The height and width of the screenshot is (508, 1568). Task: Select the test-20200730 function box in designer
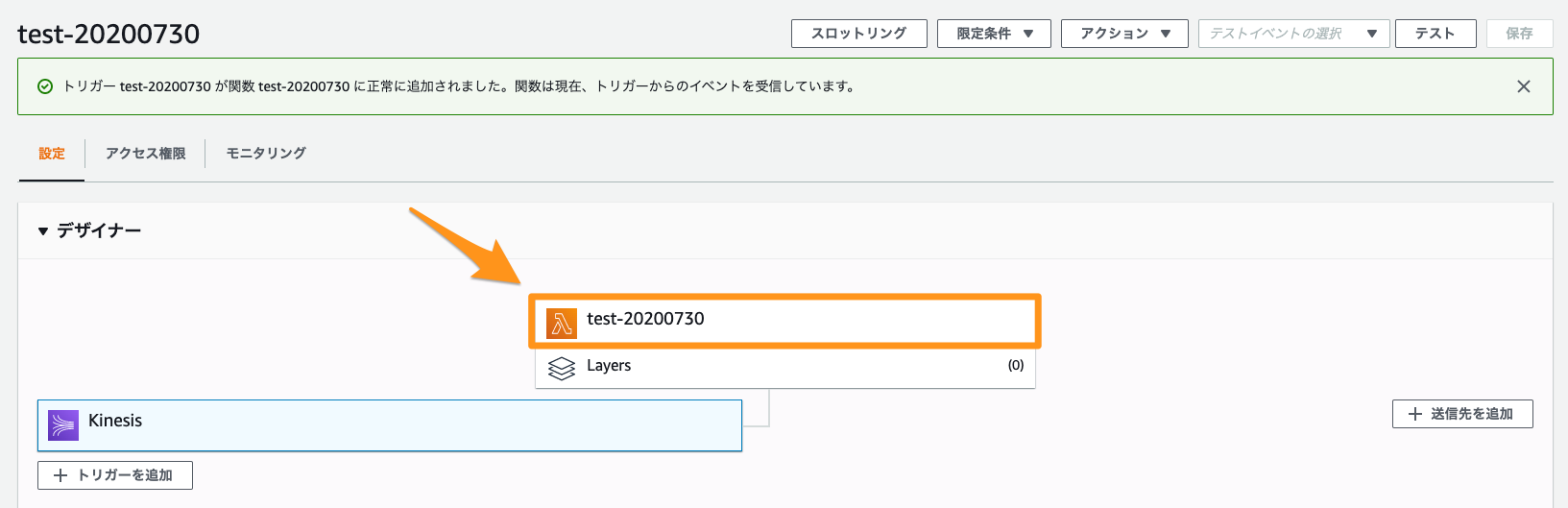(x=784, y=321)
